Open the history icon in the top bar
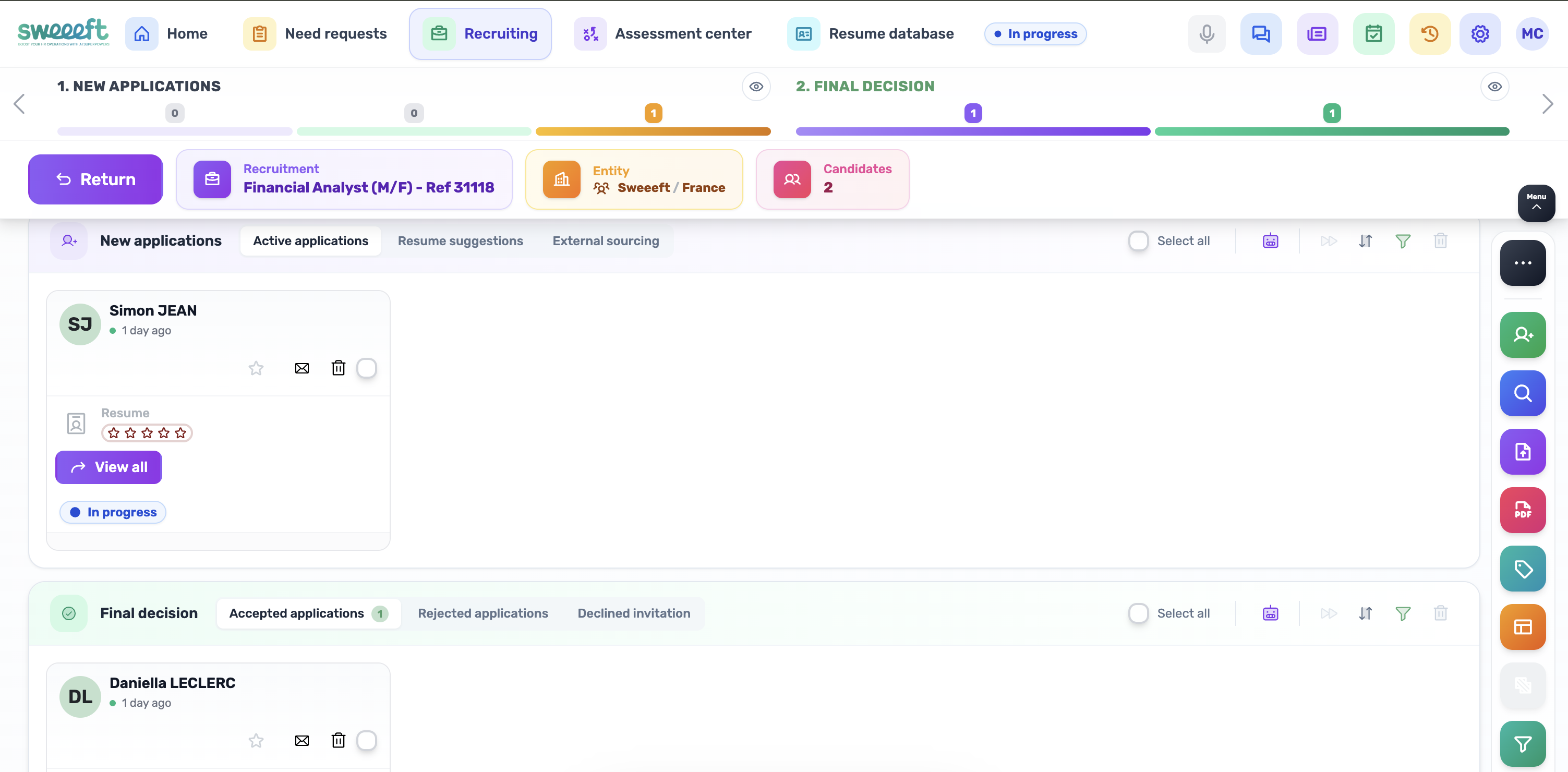 [1430, 33]
